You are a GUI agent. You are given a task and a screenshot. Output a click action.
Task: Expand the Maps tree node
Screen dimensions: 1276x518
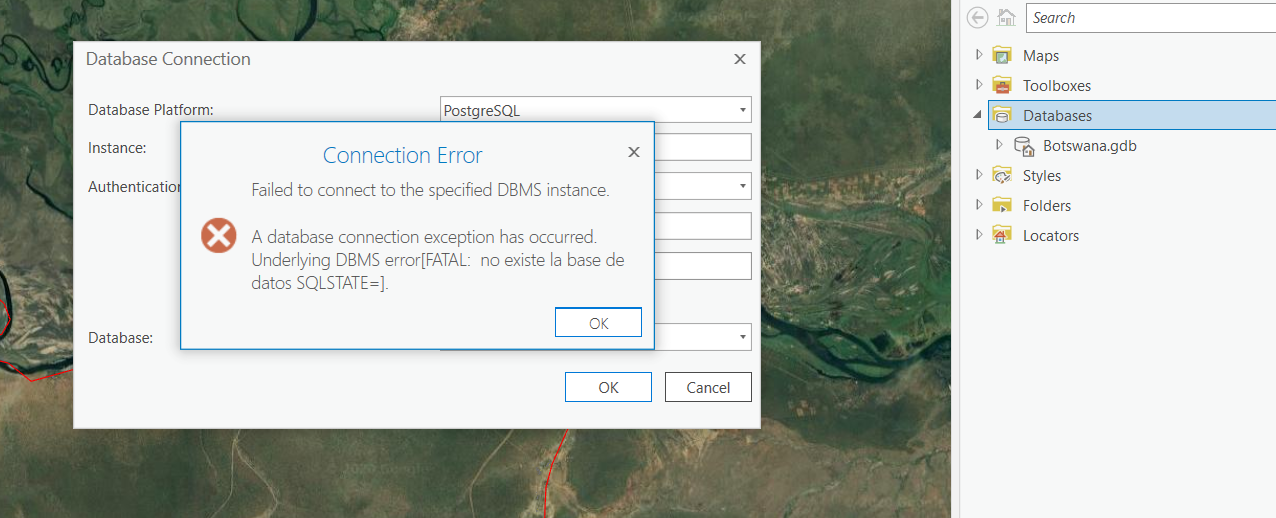pyautogui.click(x=979, y=55)
